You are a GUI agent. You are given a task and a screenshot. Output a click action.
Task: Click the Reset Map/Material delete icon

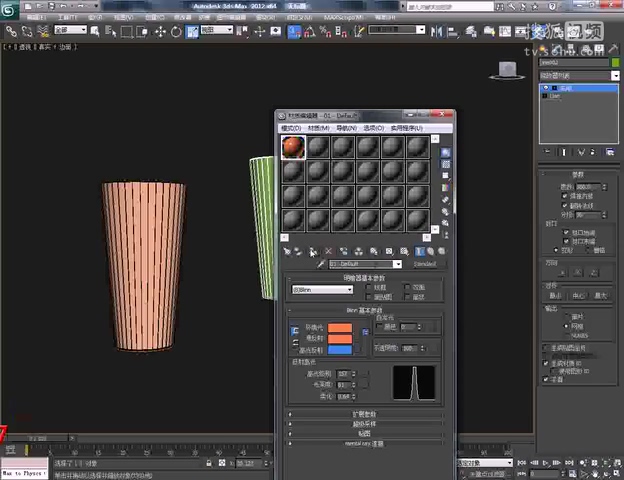point(328,251)
